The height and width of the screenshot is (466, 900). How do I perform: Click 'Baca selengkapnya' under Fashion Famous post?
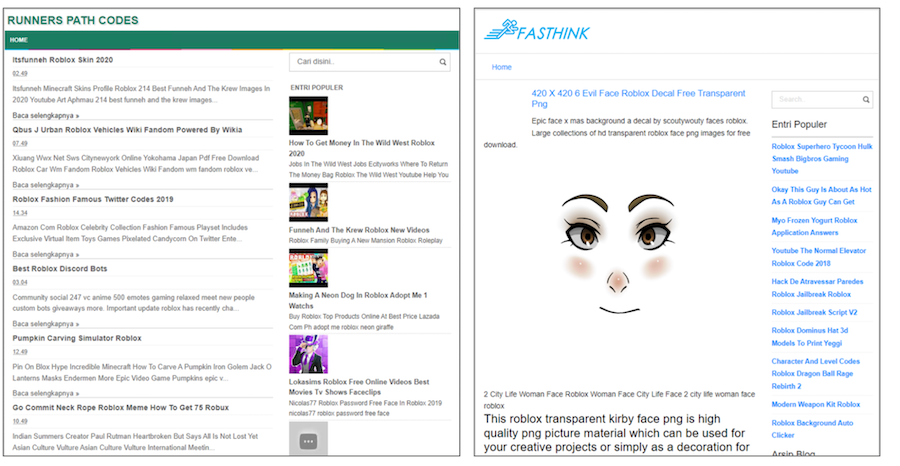coord(46,254)
